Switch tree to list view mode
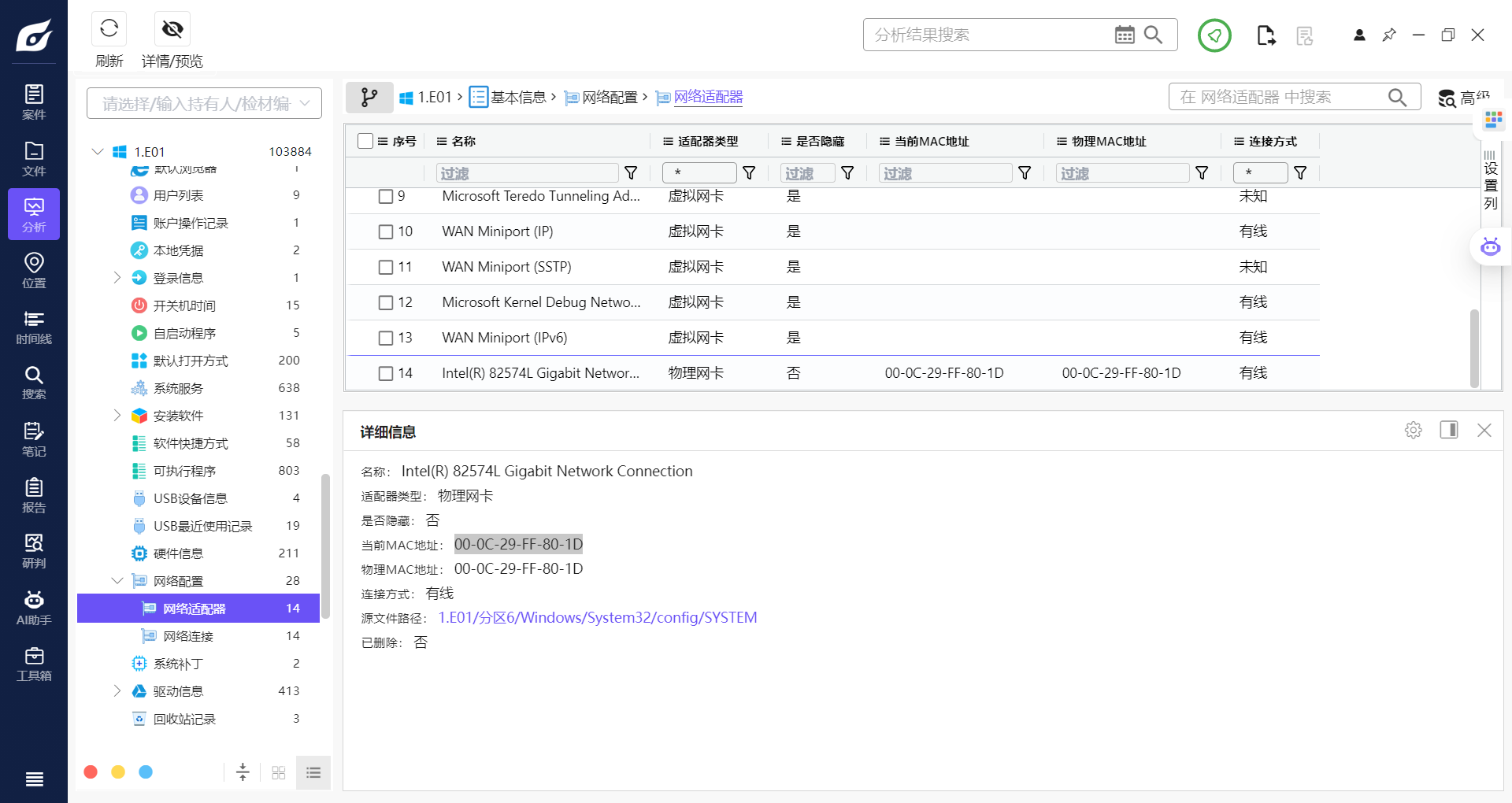 pos(313,772)
